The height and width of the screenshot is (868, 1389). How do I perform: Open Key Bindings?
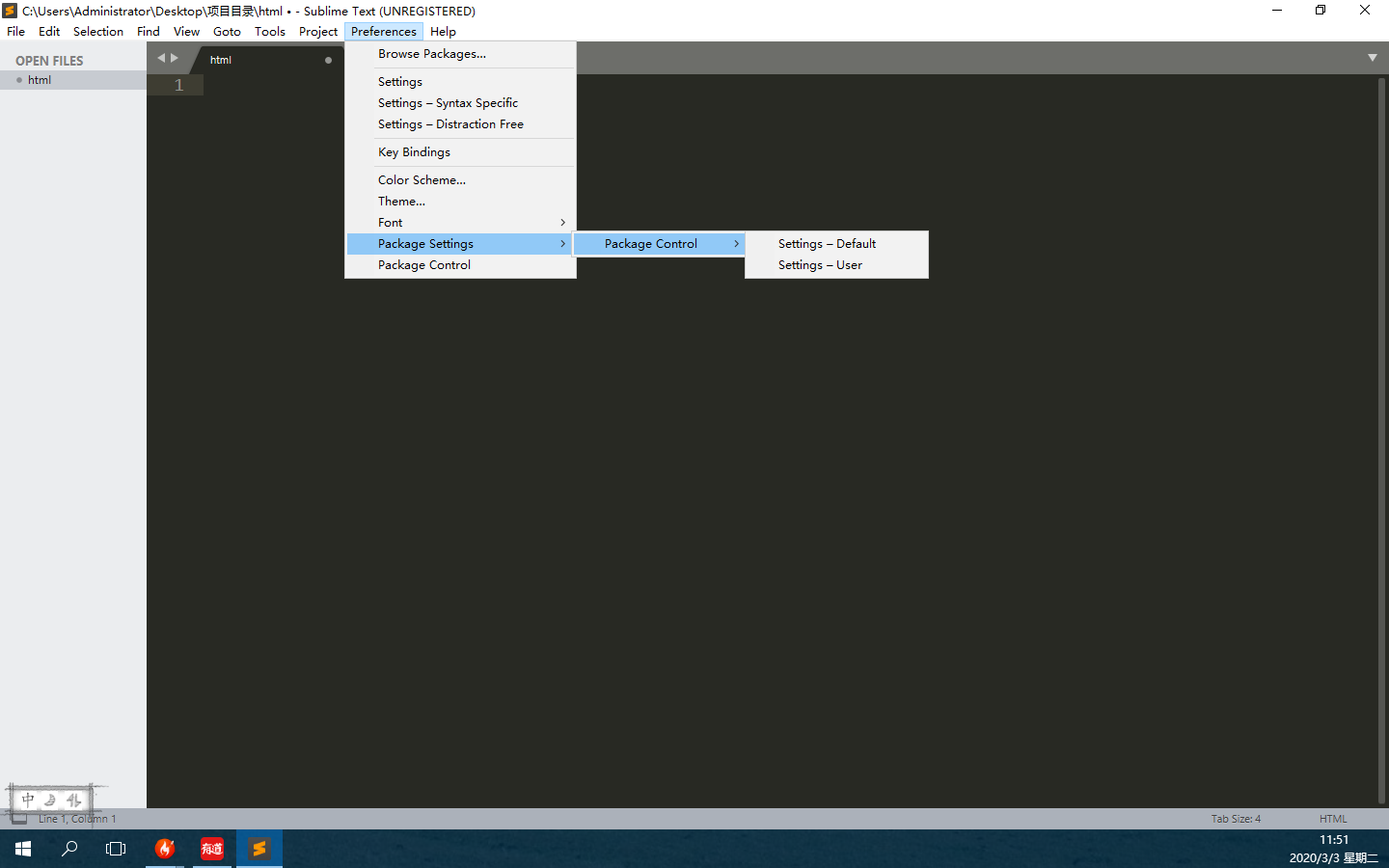(x=460, y=152)
